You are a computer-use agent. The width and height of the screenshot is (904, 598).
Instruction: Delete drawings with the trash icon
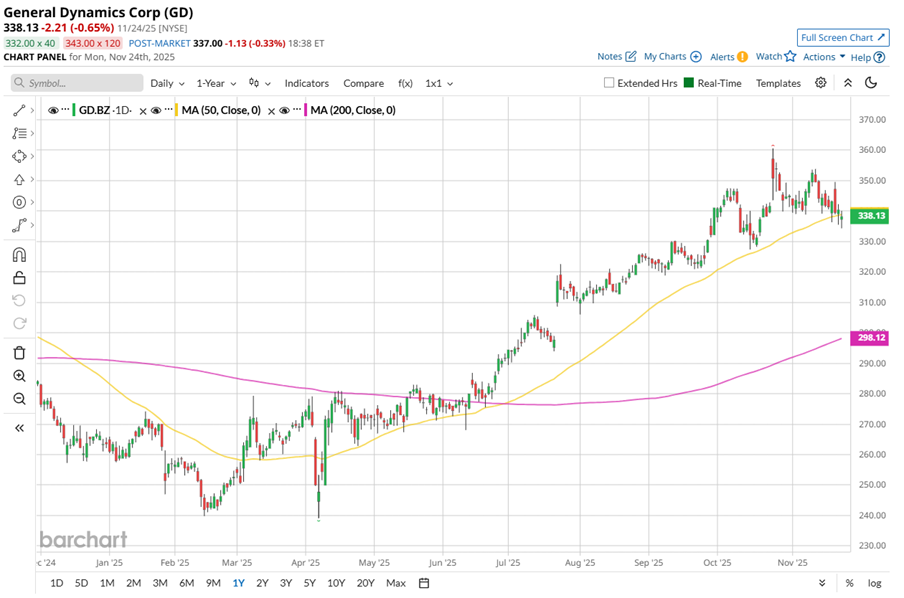(19, 352)
